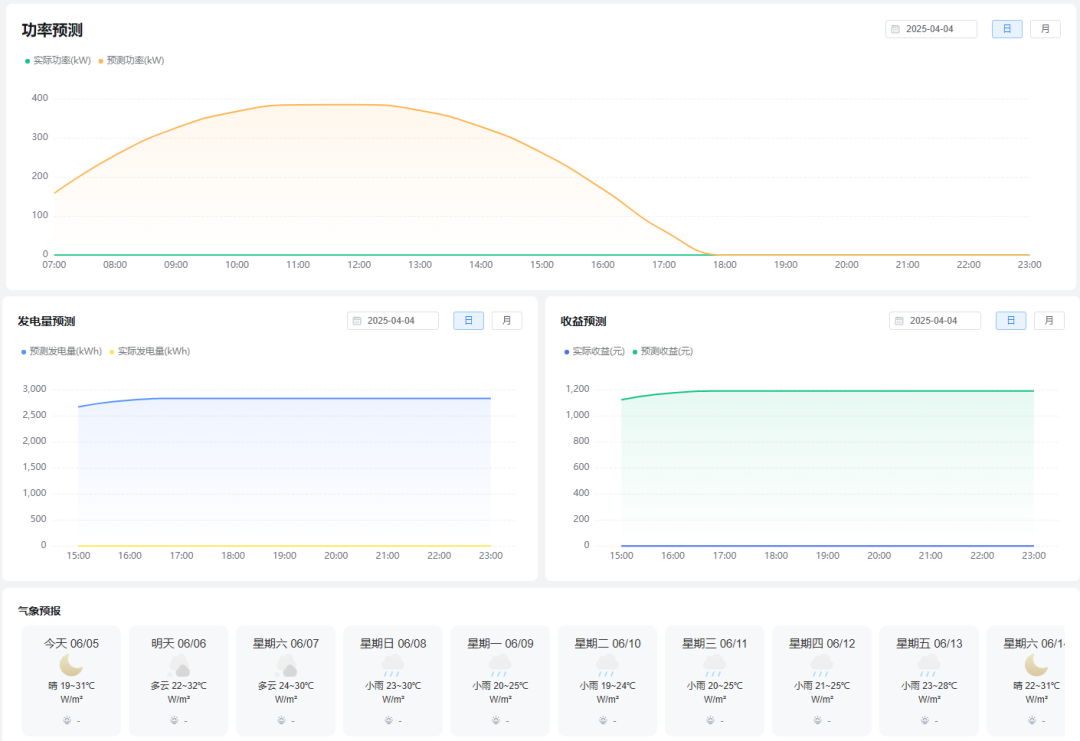Select the cloud icon on 星期六 06/07
Image resolution: width=1080 pixels, height=741 pixels.
(286, 665)
